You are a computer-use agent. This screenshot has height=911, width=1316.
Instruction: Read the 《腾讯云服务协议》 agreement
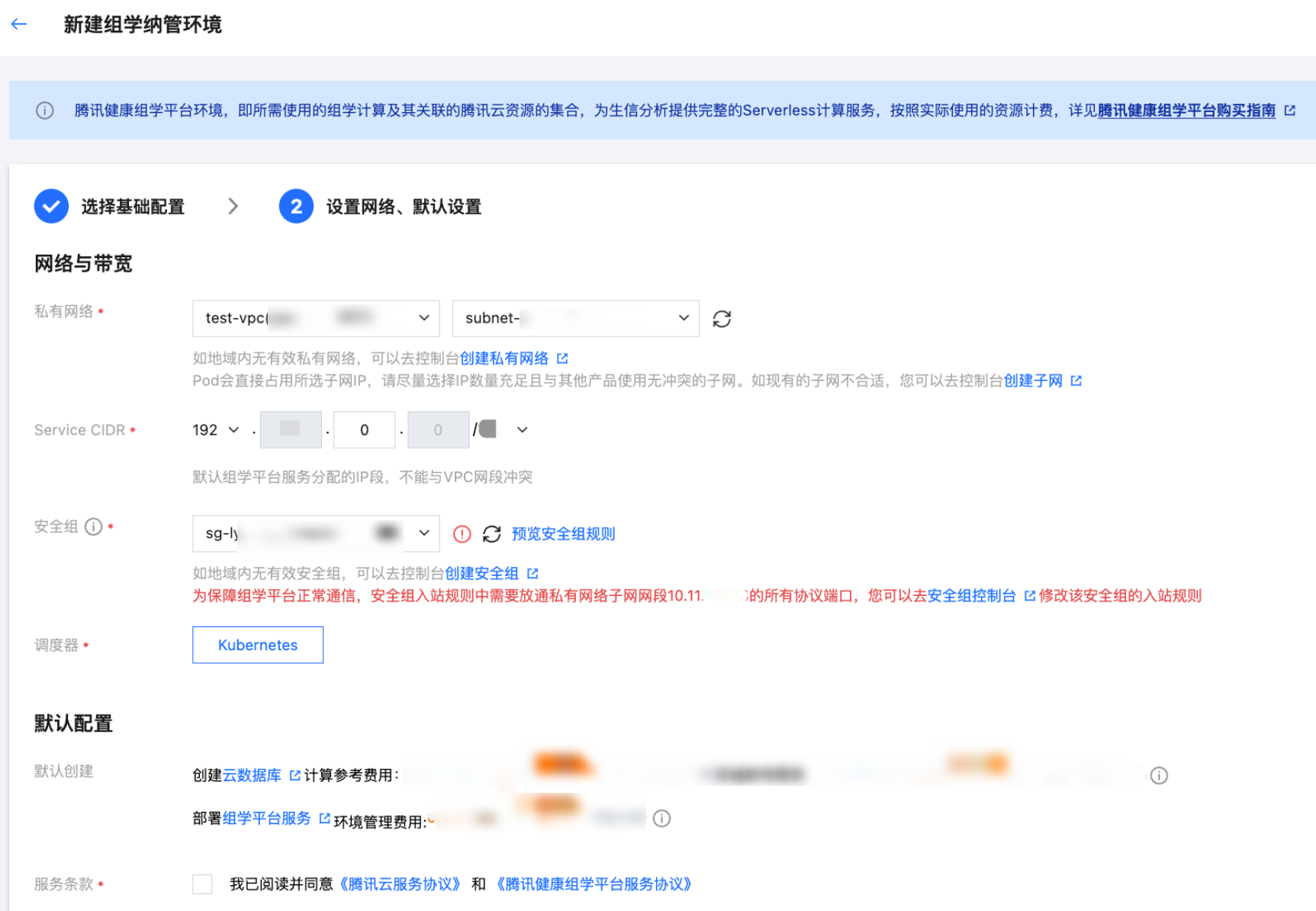click(x=400, y=884)
